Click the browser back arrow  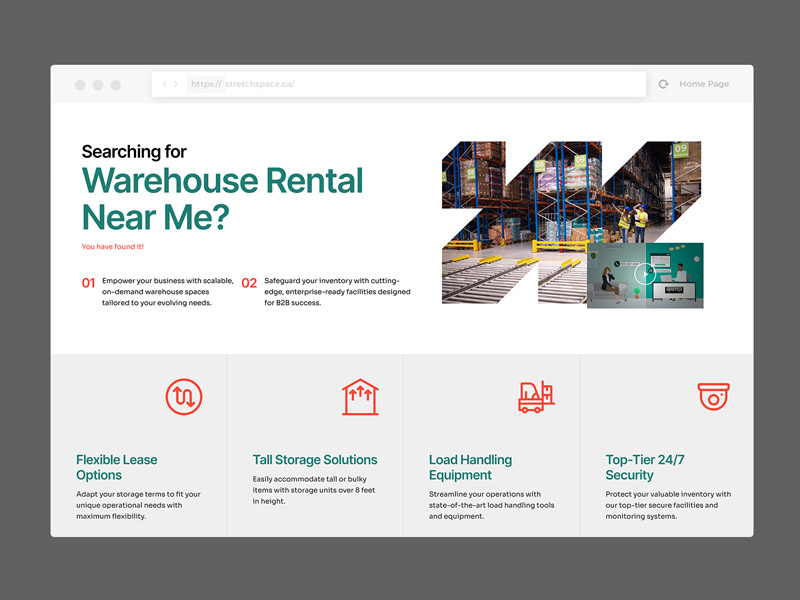pyautogui.click(x=165, y=84)
